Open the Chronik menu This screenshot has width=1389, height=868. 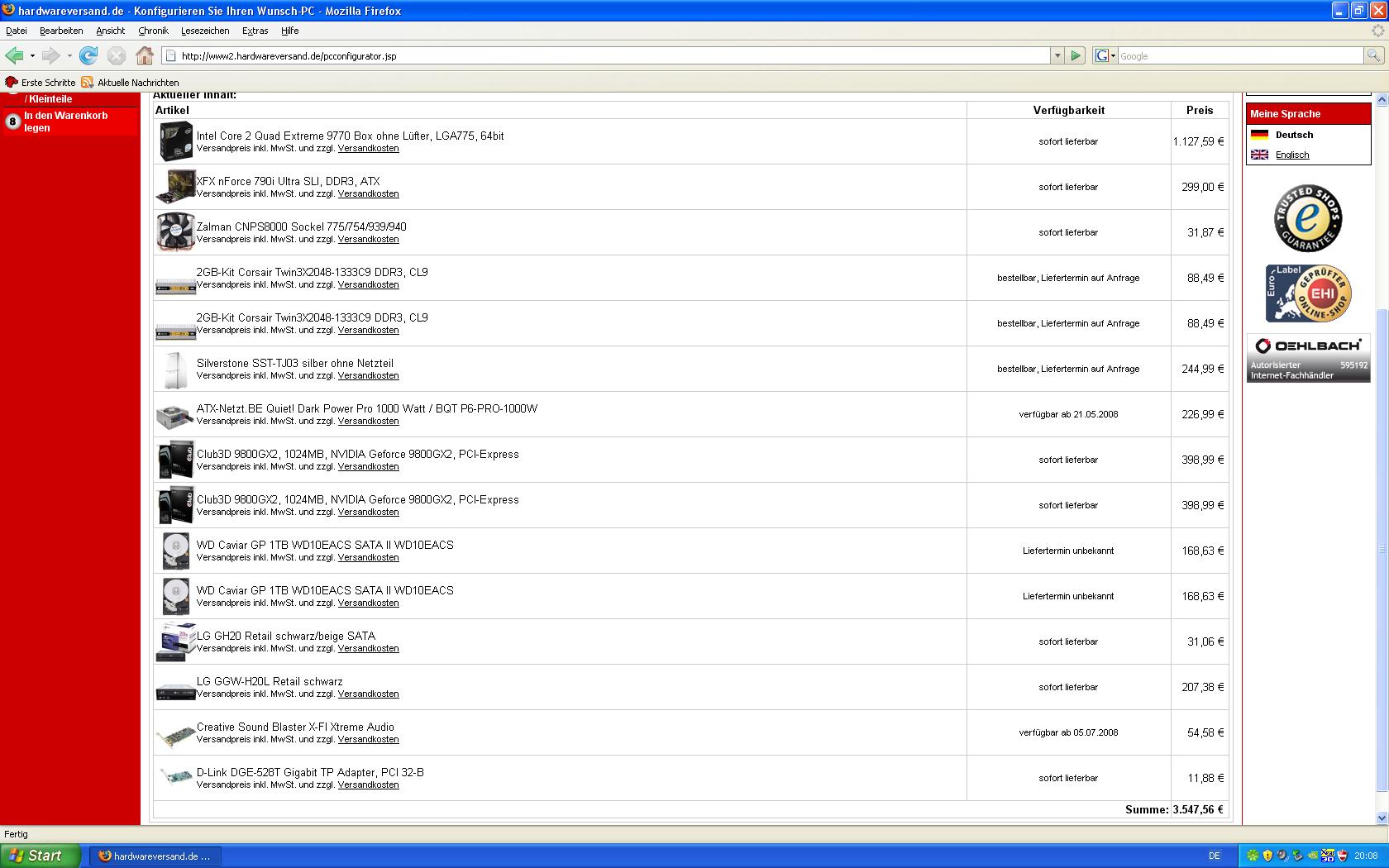(x=153, y=31)
